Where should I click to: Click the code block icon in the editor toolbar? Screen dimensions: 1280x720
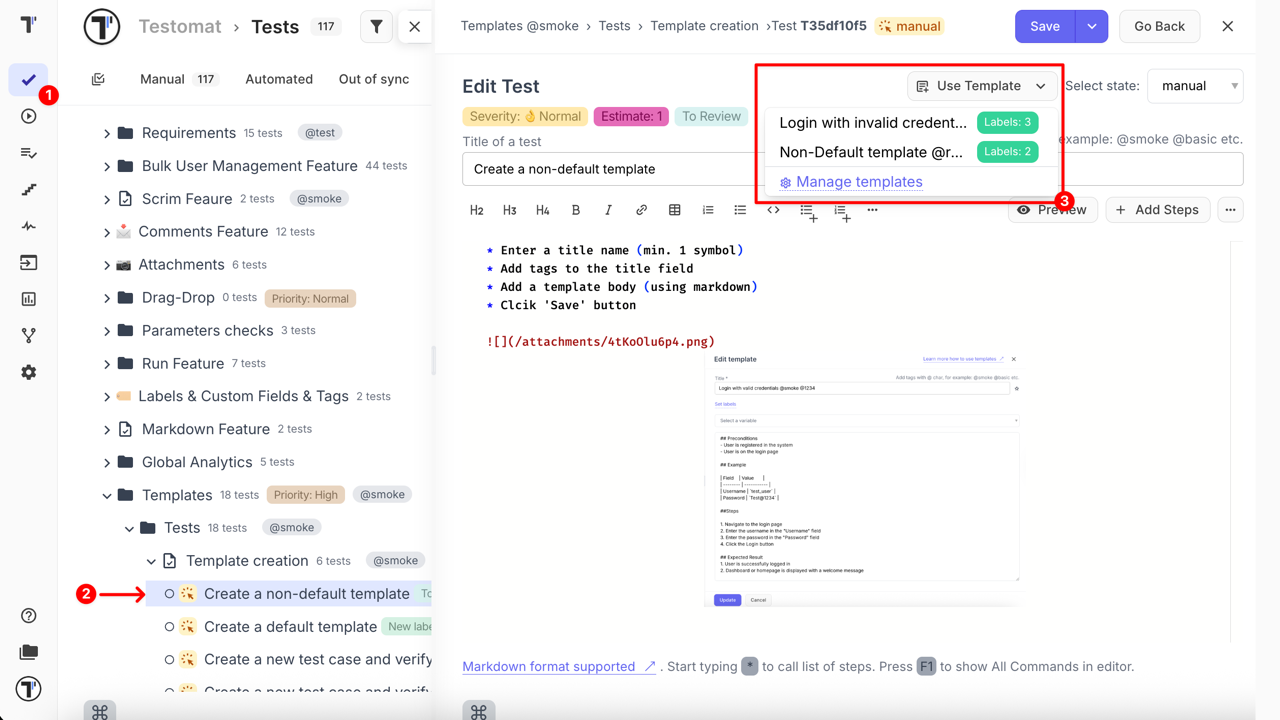[x=773, y=210]
